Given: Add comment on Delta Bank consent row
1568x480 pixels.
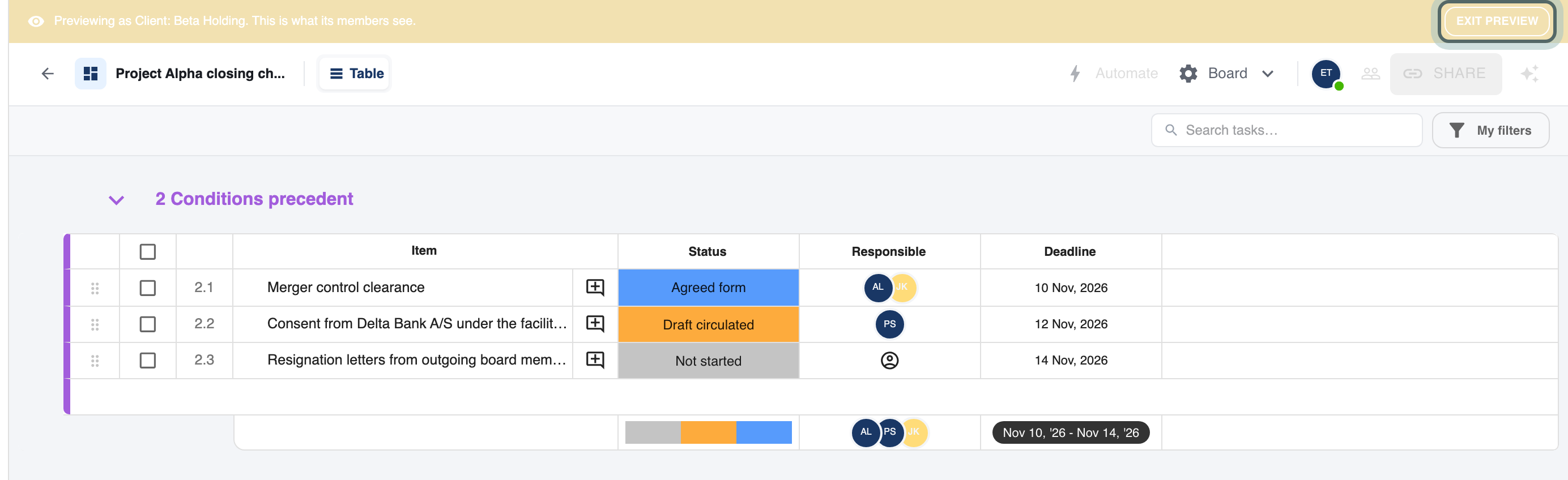Looking at the screenshot, I should click(595, 324).
